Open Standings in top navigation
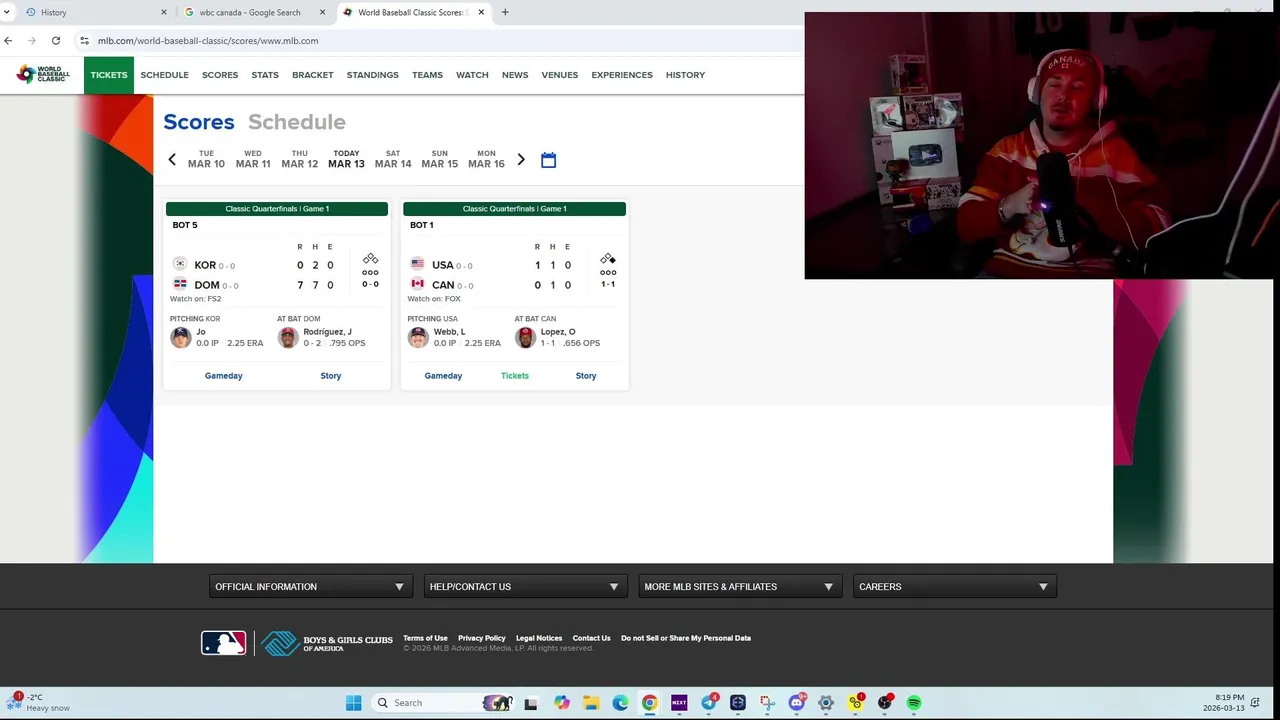This screenshot has height=720, width=1280. tap(372, 75)
